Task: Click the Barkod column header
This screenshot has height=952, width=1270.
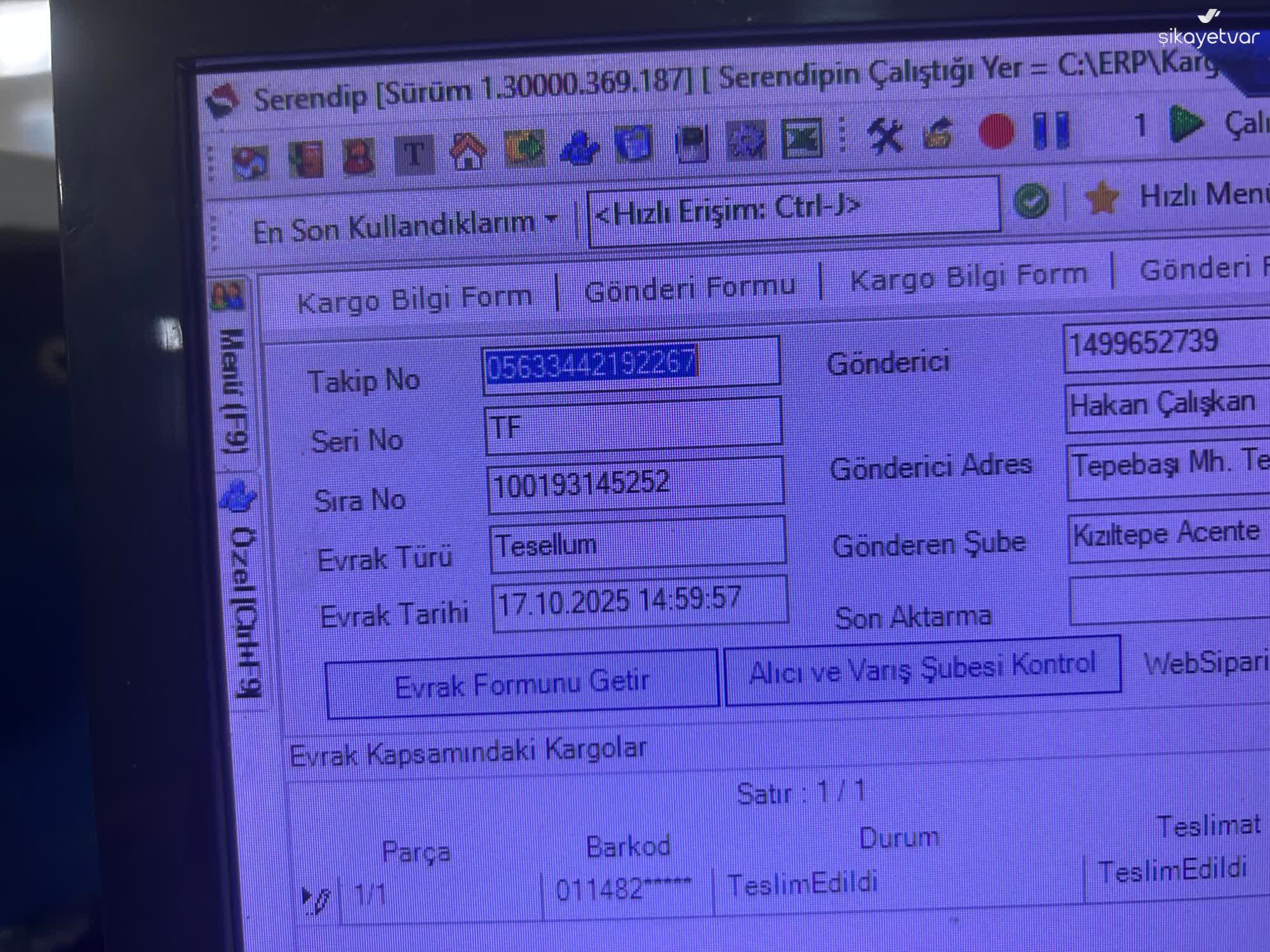Action: [x=628, y=846]
